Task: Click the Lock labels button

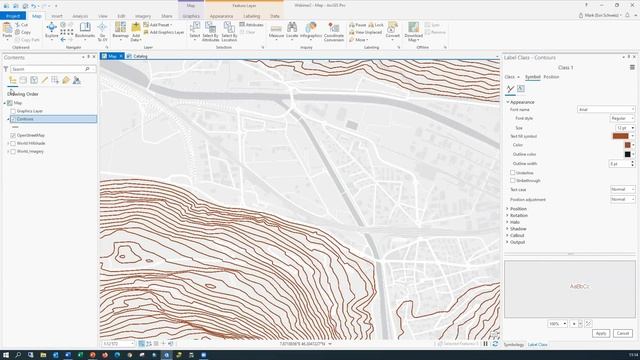Action: (x=376, y=25)
